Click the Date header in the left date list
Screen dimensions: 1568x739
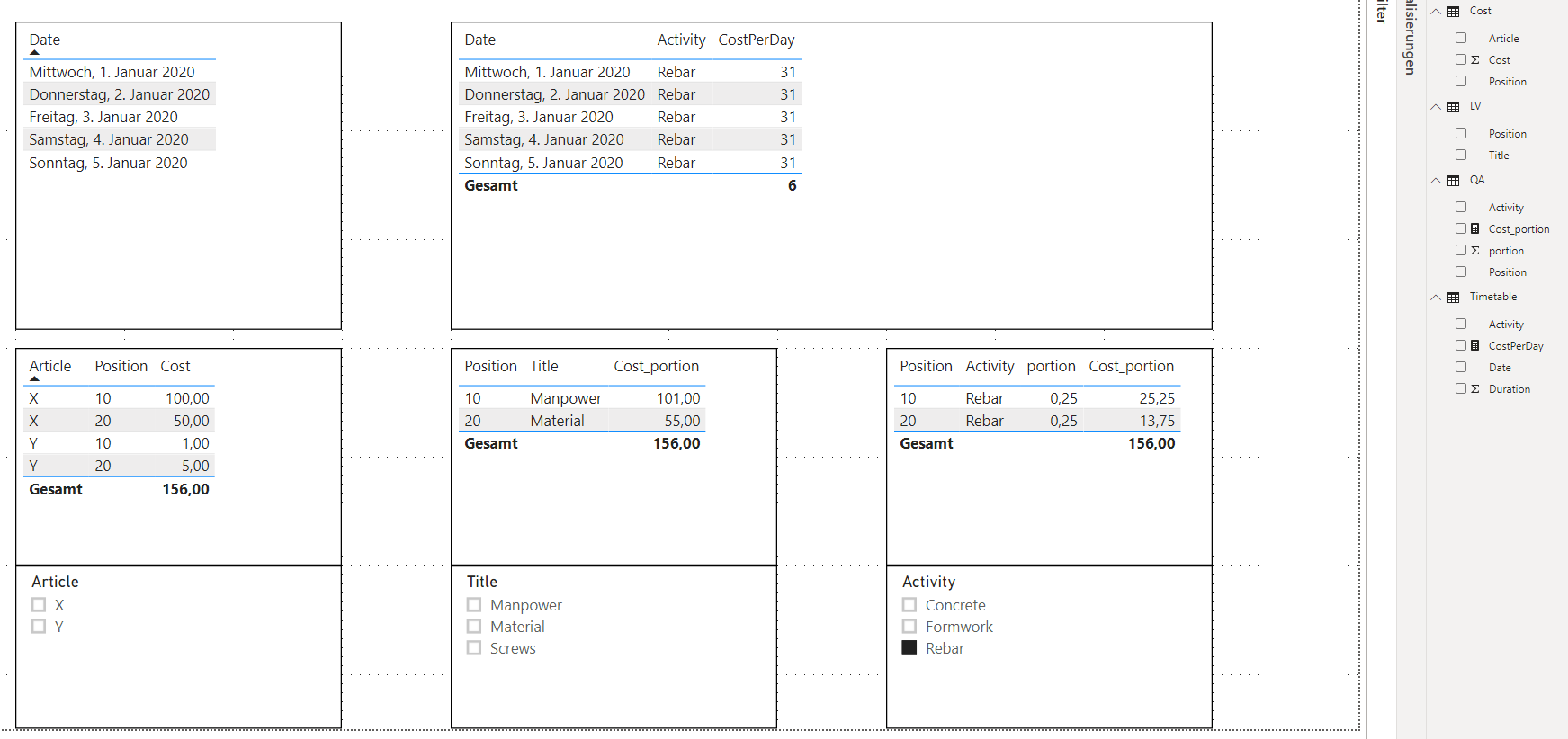[45, 40]
